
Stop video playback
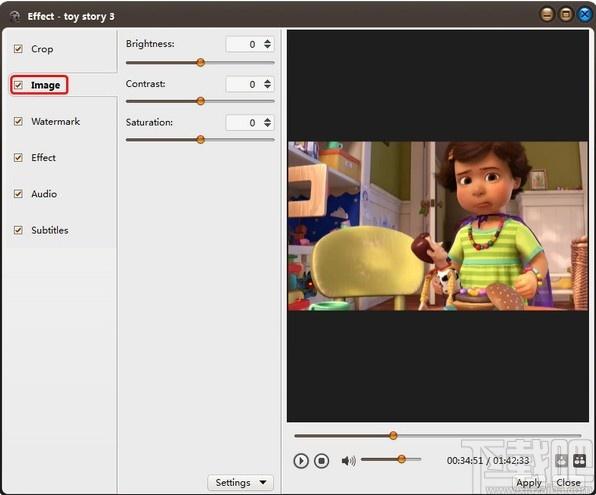pos(322,461)
